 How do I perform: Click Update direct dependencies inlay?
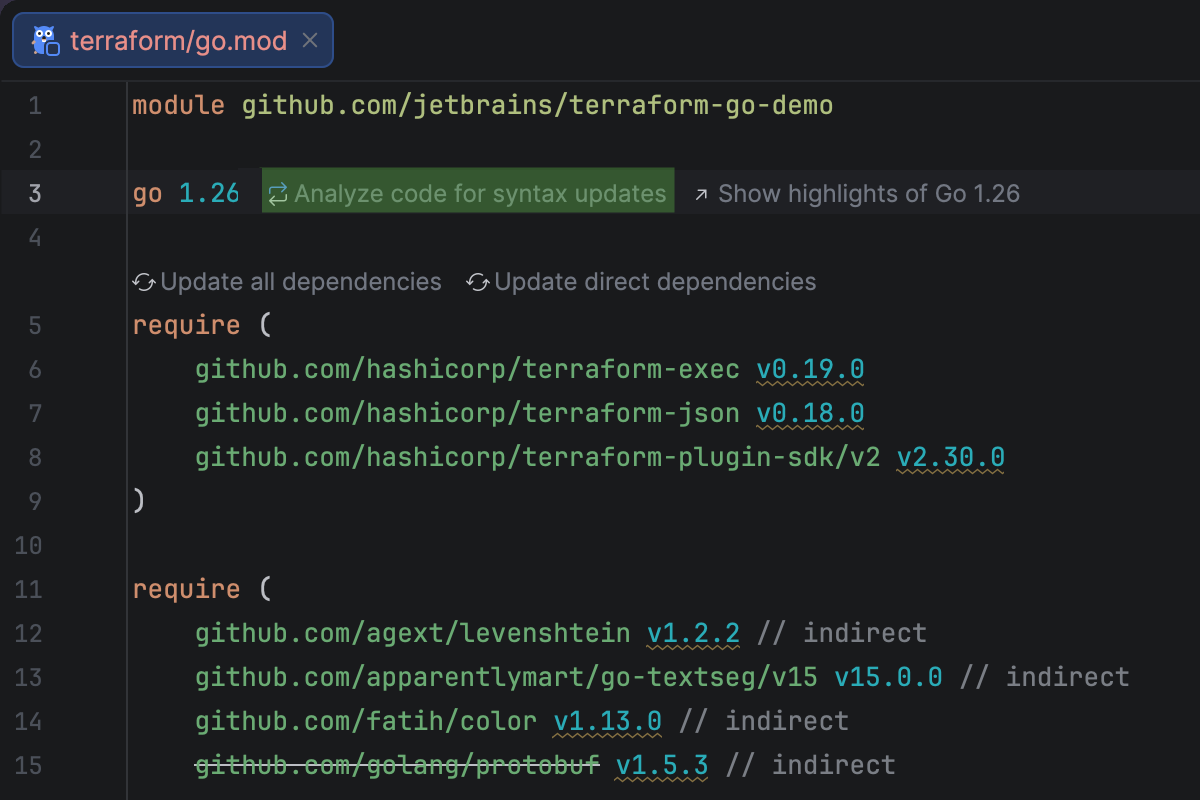pyautogui.click(x=655, y=282)
